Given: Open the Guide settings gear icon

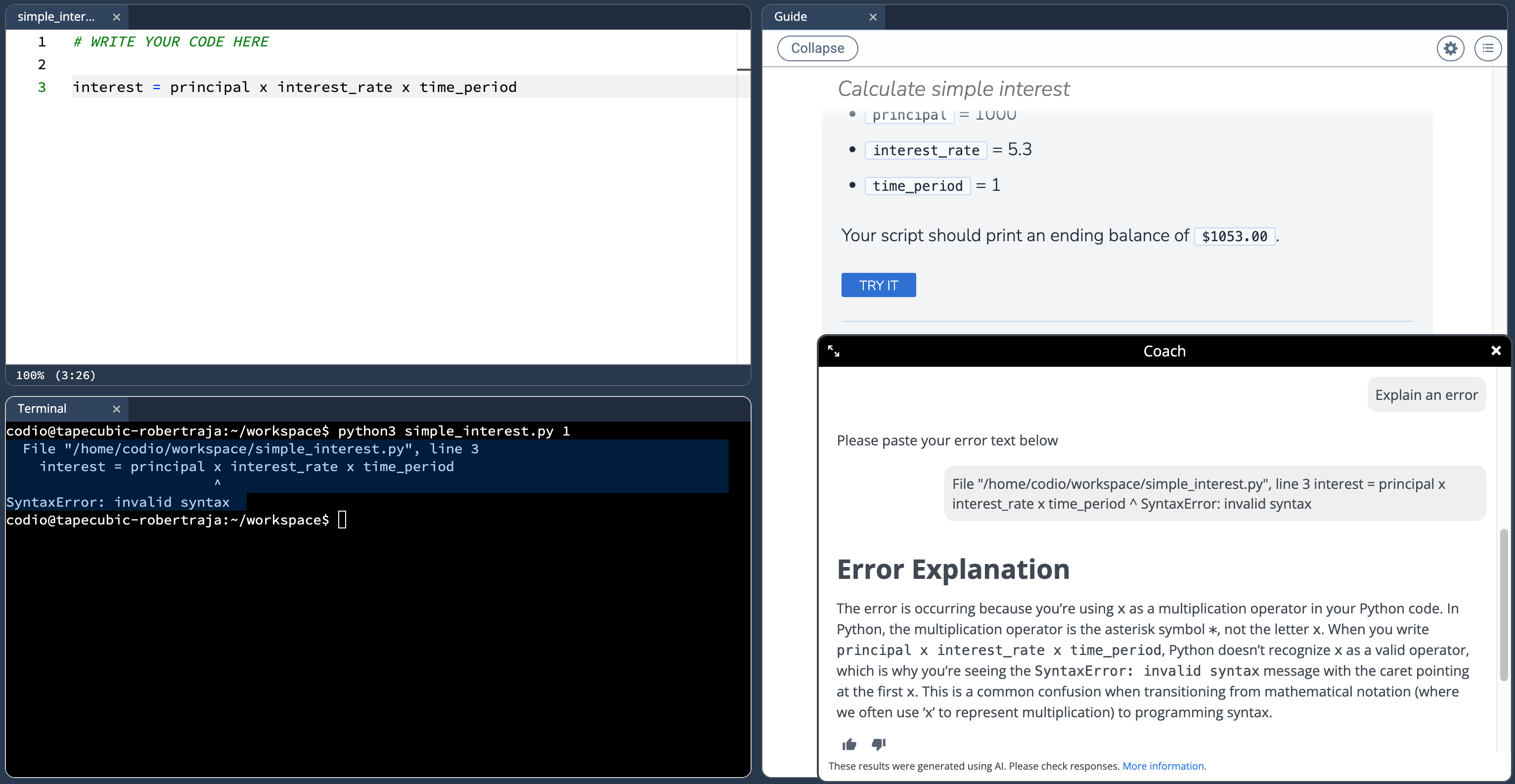Looking at the screenshot, I should (x=1450, y=48).
